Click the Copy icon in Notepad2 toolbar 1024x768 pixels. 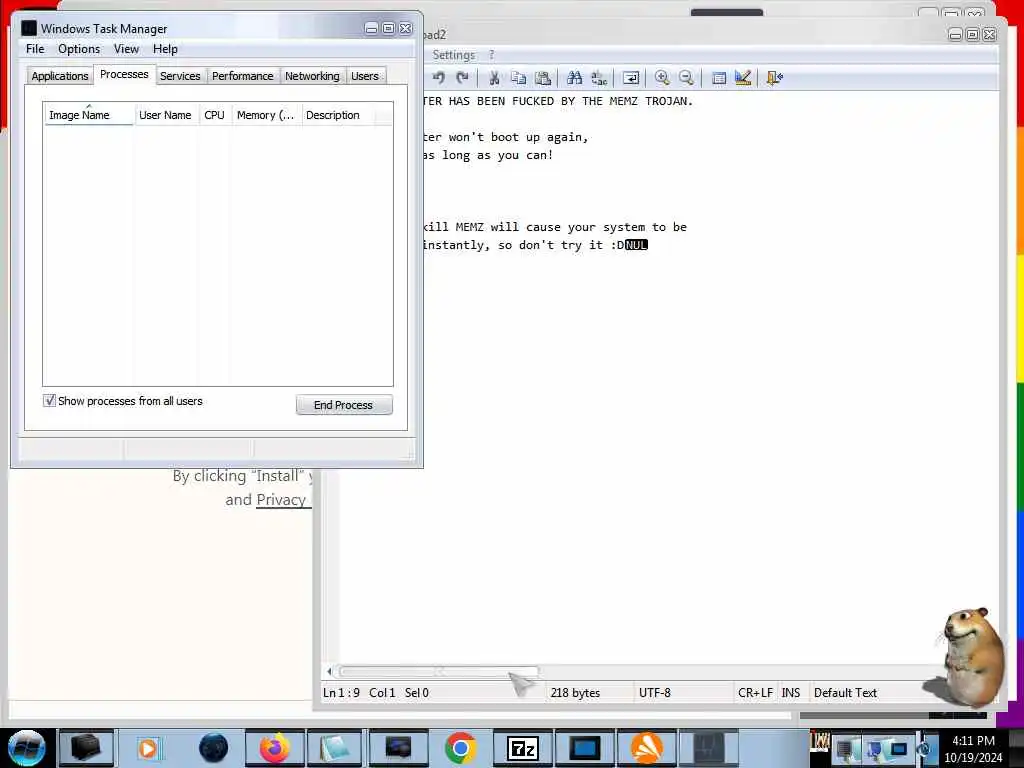coord(519,78)
